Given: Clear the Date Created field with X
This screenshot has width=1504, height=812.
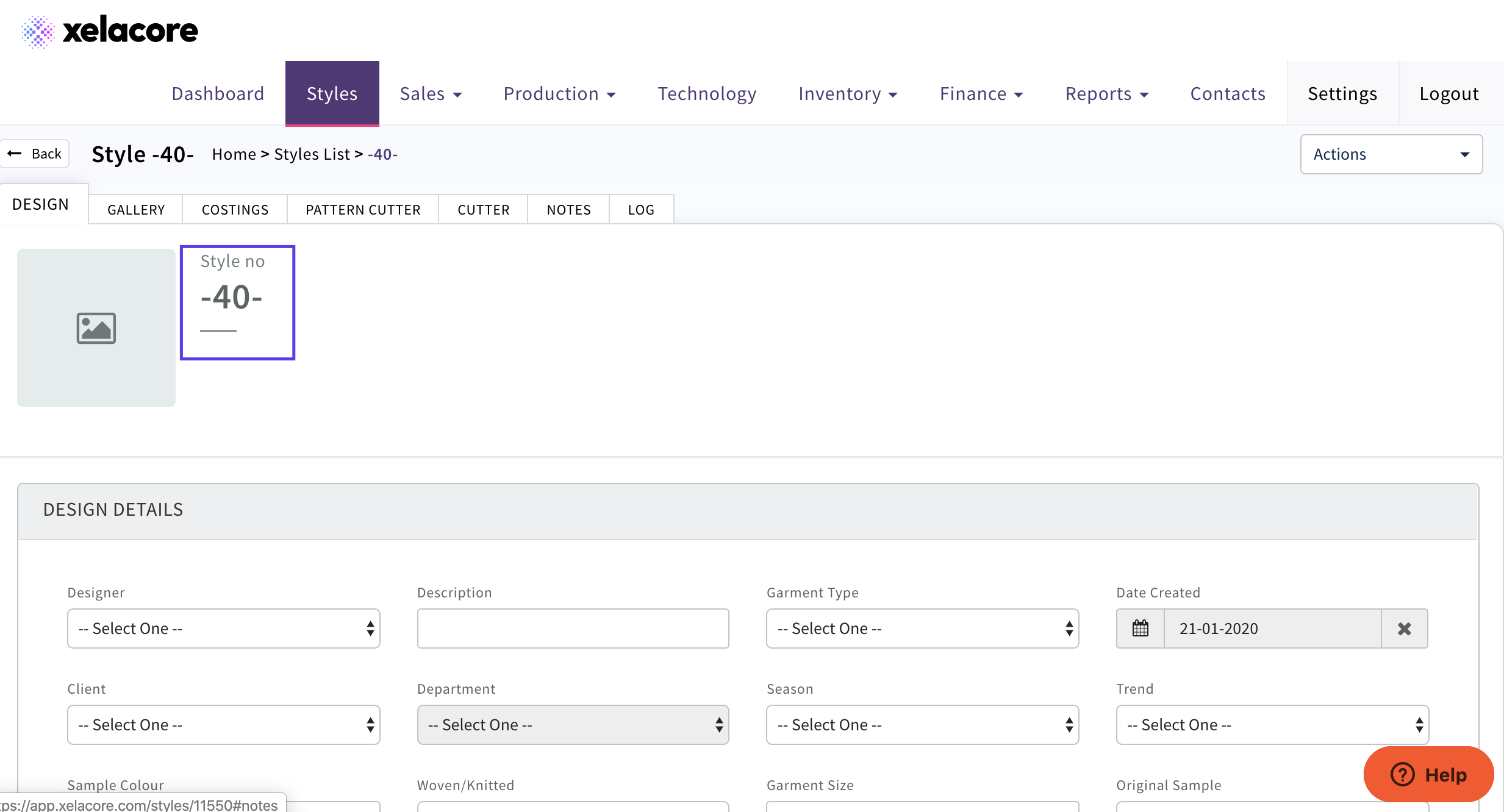Looking at the screenshot, I should 1404,629.
